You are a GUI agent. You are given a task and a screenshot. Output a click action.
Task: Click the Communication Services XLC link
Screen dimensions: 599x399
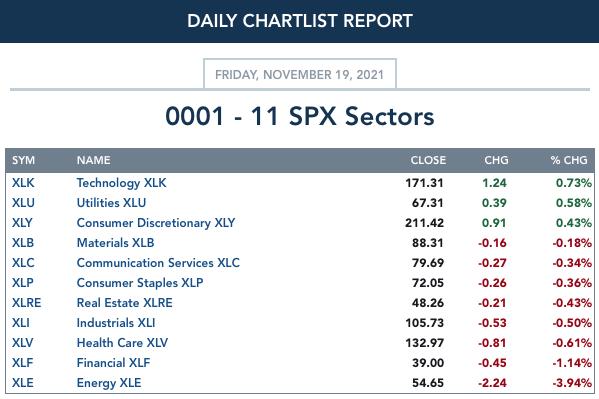pyautogui.click(x=158, y=263)
